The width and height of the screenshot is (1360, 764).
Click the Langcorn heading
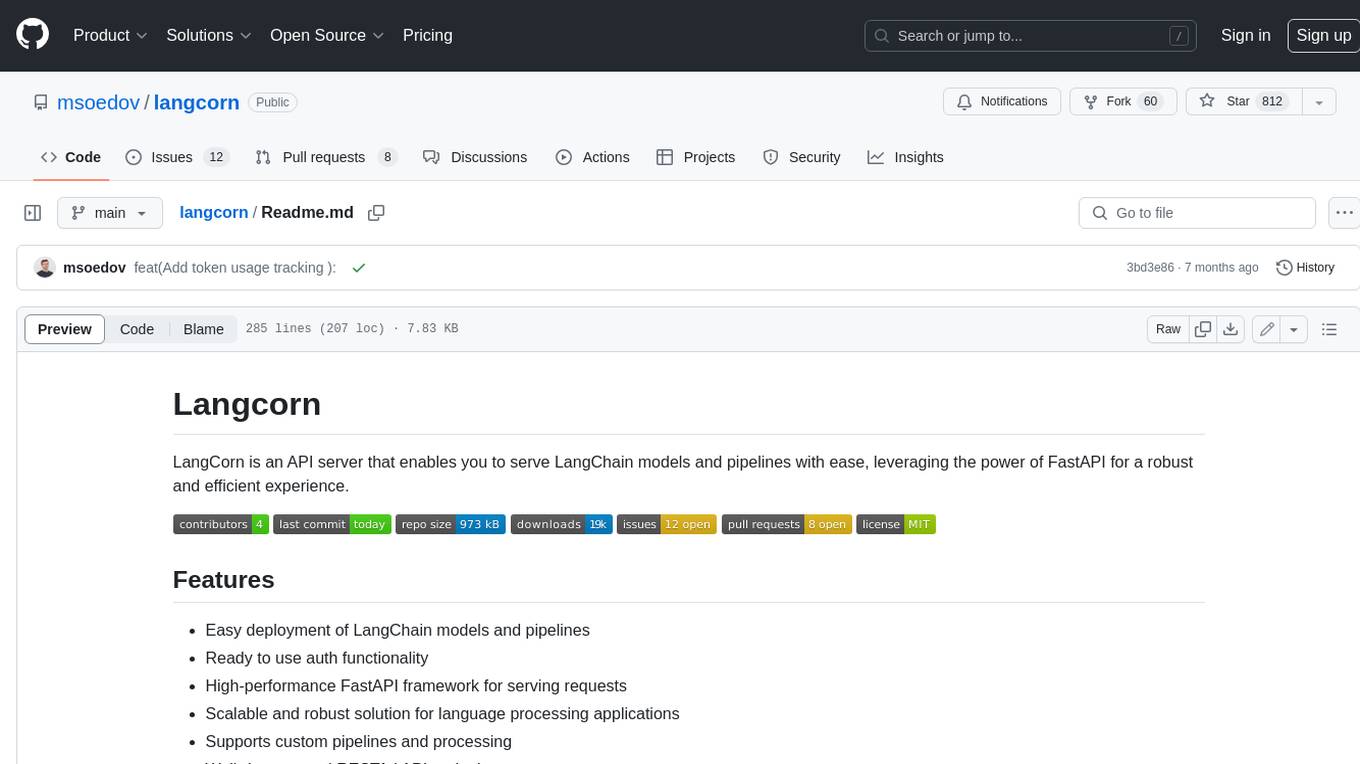tap(247, 404)
